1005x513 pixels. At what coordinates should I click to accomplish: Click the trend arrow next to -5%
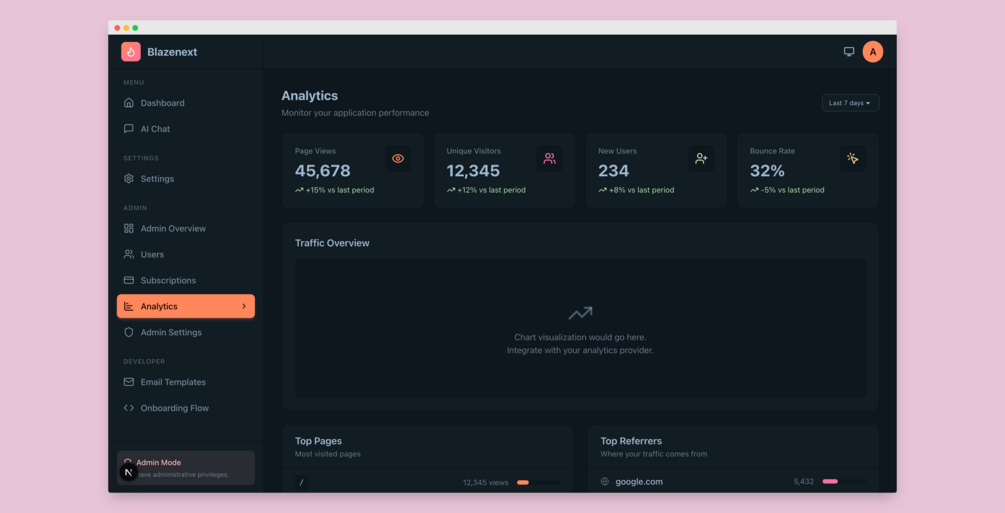click(754, 190)
